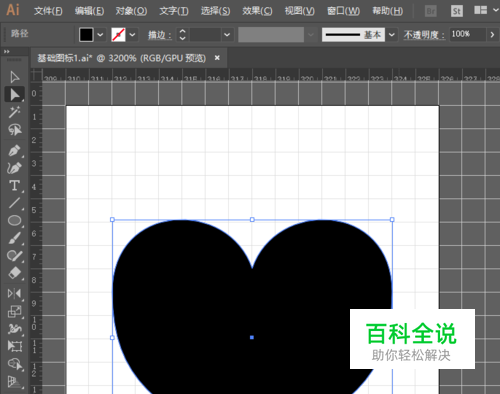
Task: Select the Shape Builder tool
Action: tap(14, 364)
